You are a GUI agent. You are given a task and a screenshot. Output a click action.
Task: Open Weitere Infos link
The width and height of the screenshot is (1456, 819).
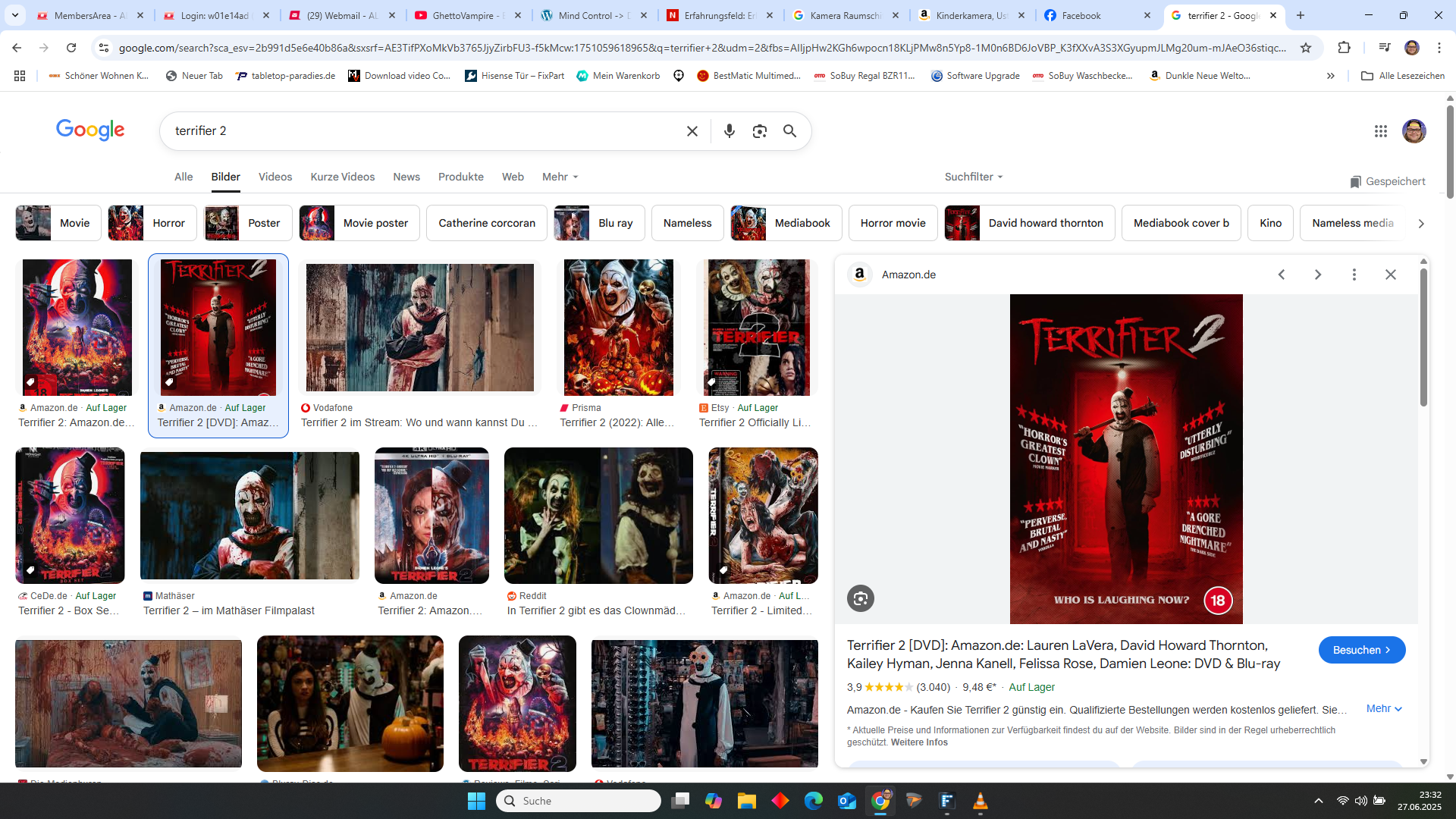point(919,742)
